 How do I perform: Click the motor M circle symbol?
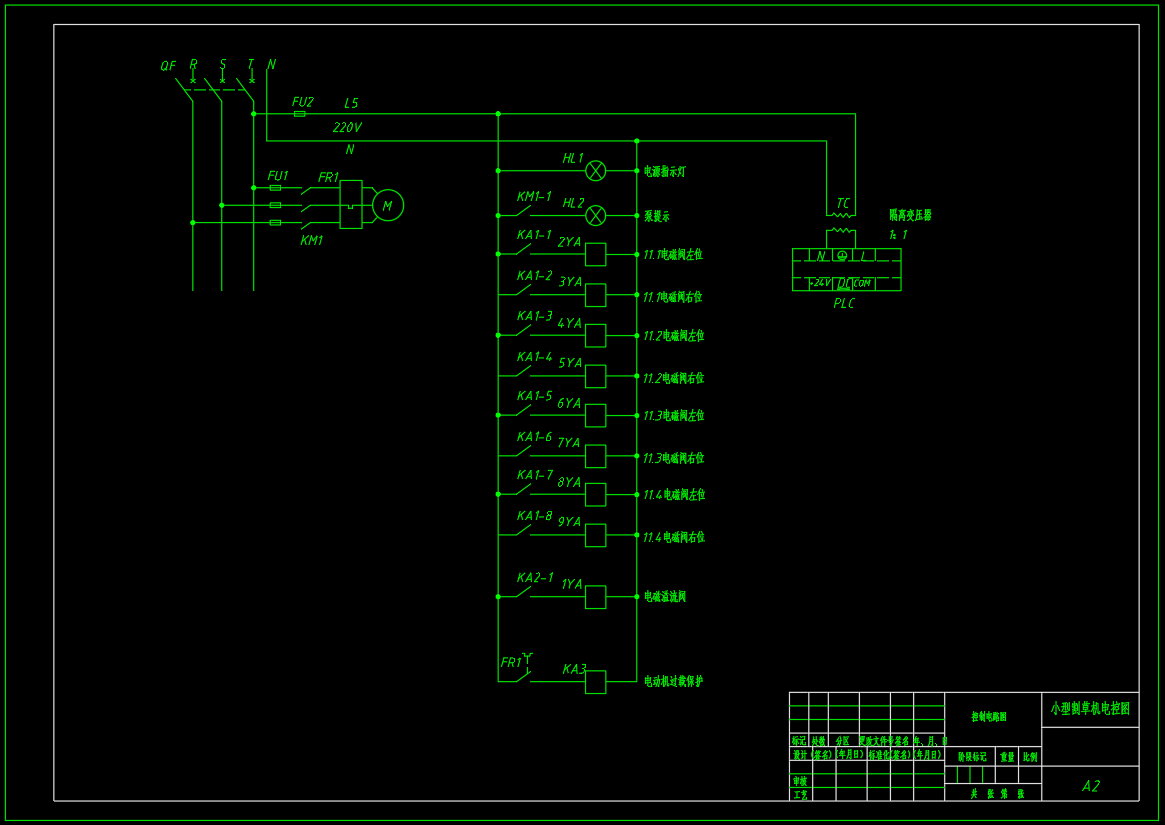[x=387, y=206]
